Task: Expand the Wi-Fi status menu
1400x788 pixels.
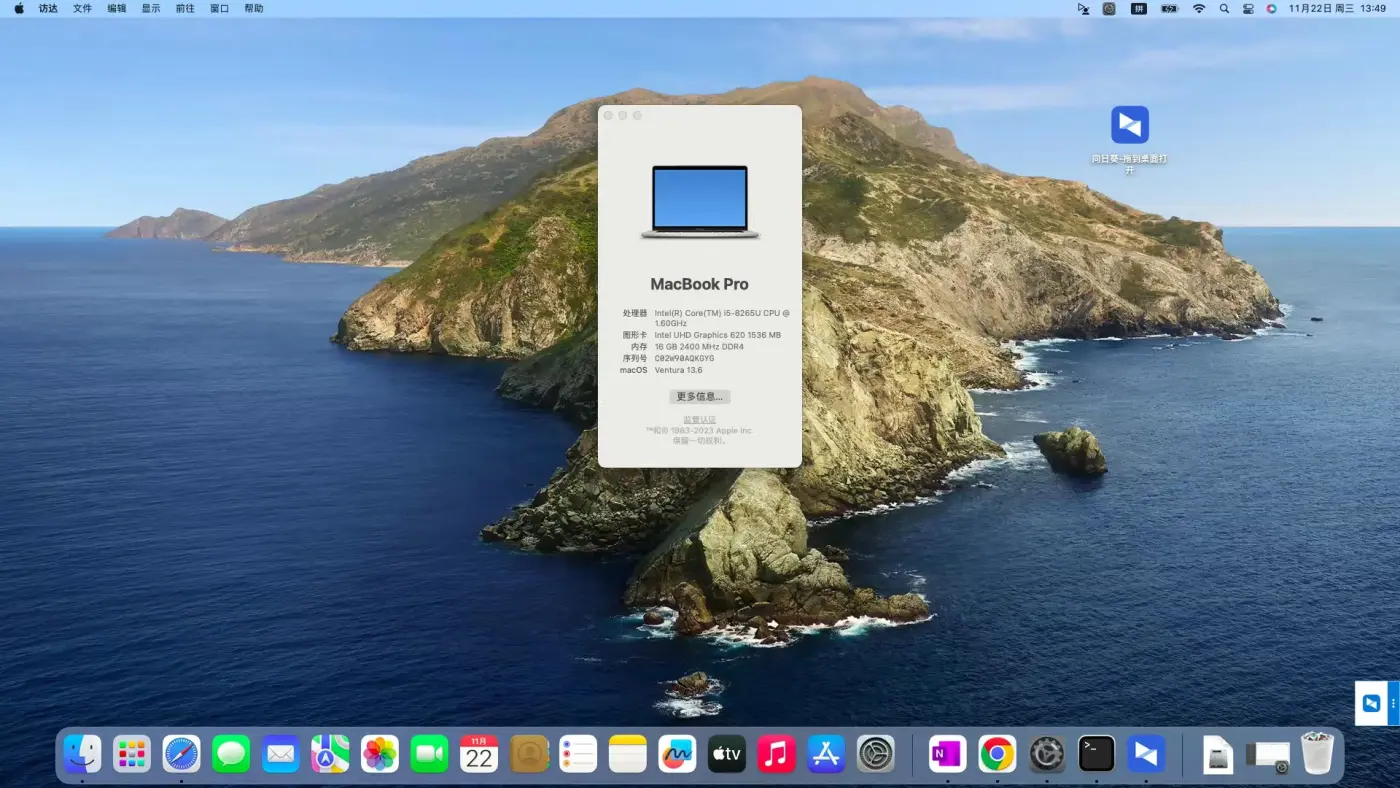Action: (x=1198, y=9)
